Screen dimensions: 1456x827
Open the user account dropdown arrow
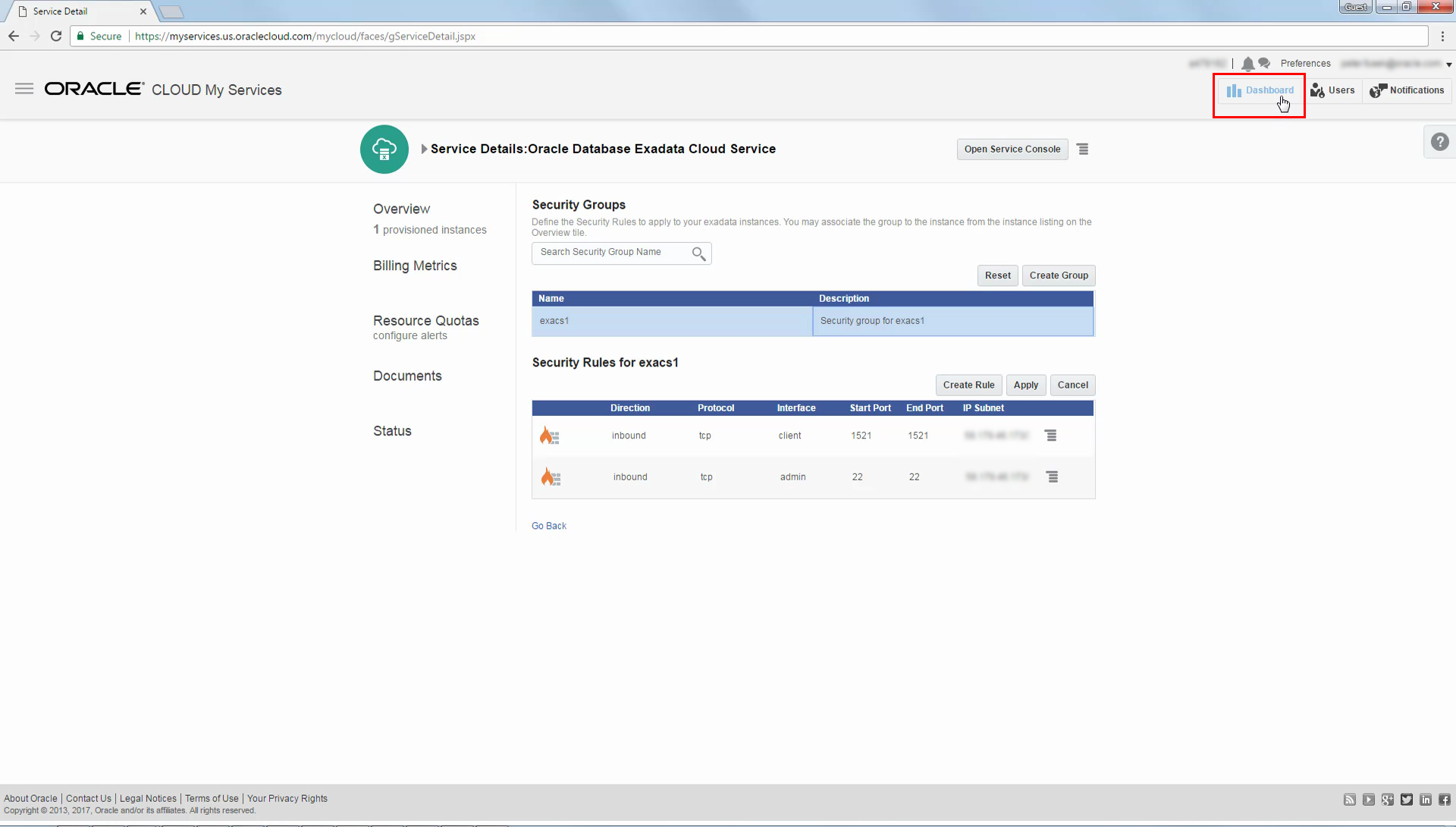click(1448, 64)
